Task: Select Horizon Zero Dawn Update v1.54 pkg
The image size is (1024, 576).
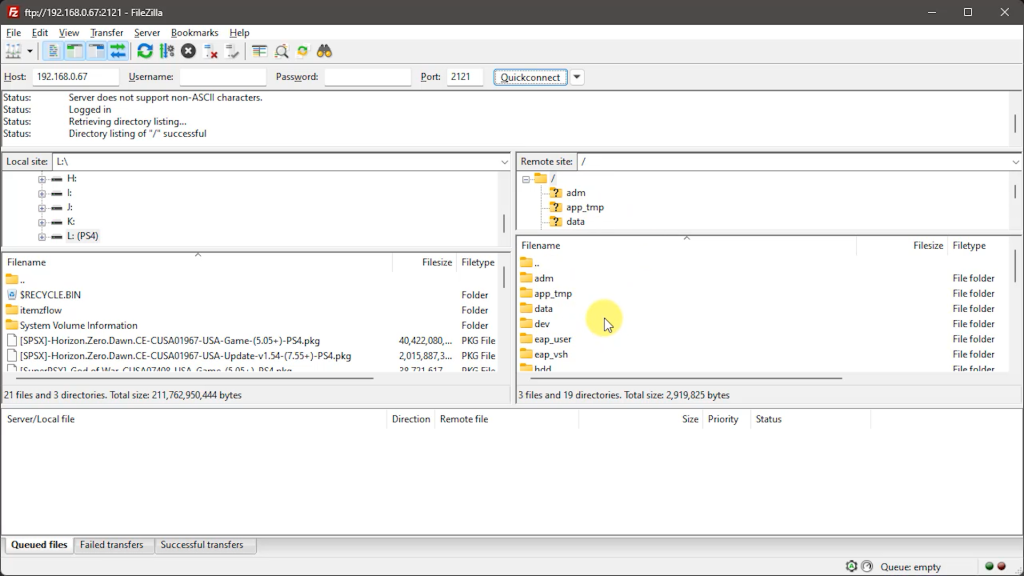Action: [185, 356]
